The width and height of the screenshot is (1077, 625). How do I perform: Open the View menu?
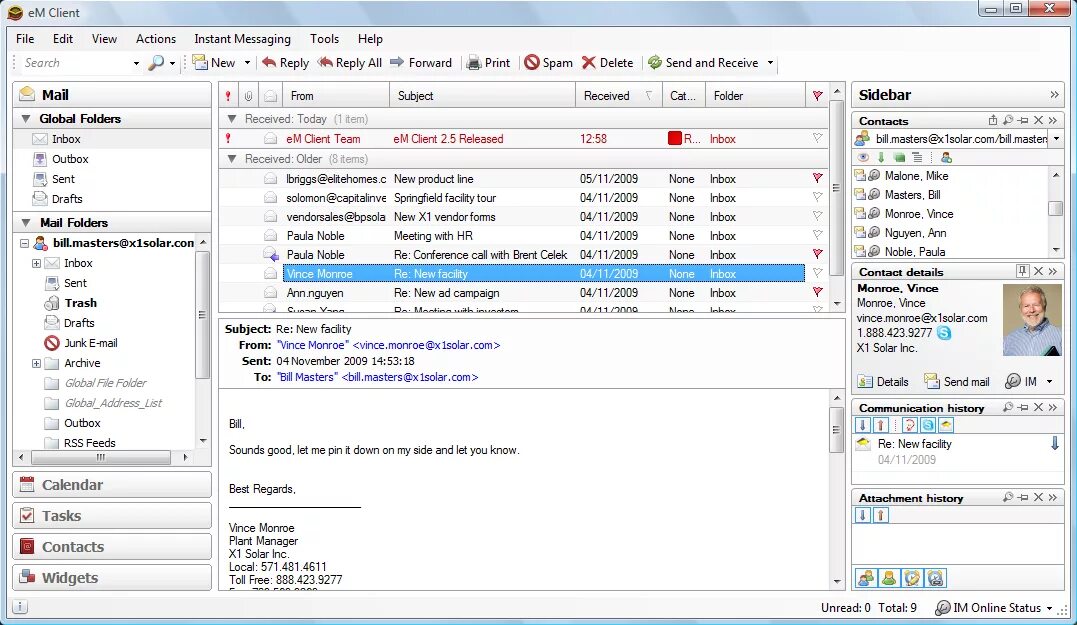pos(104,38)
